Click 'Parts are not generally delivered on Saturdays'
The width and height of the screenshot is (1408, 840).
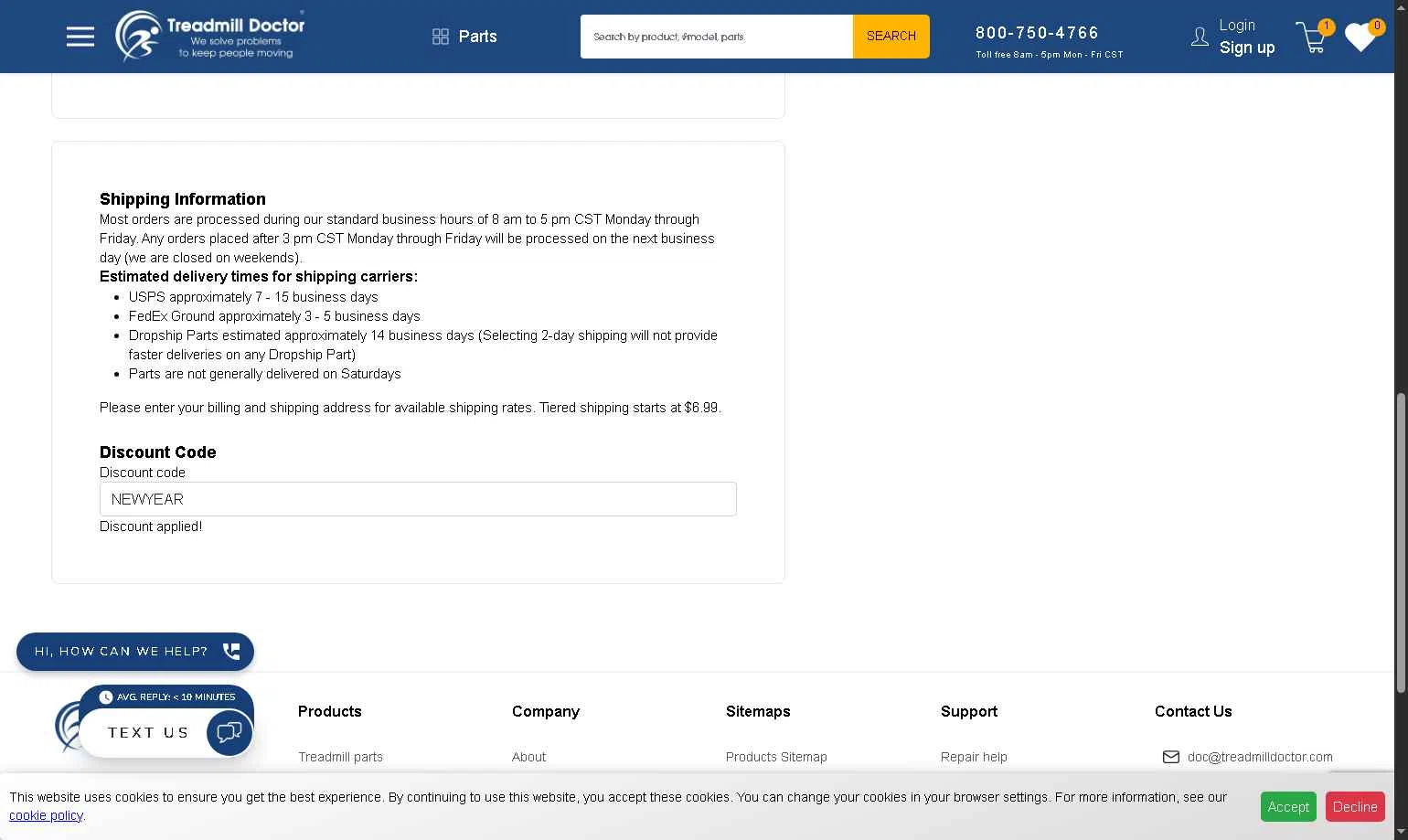coord(264,374)
